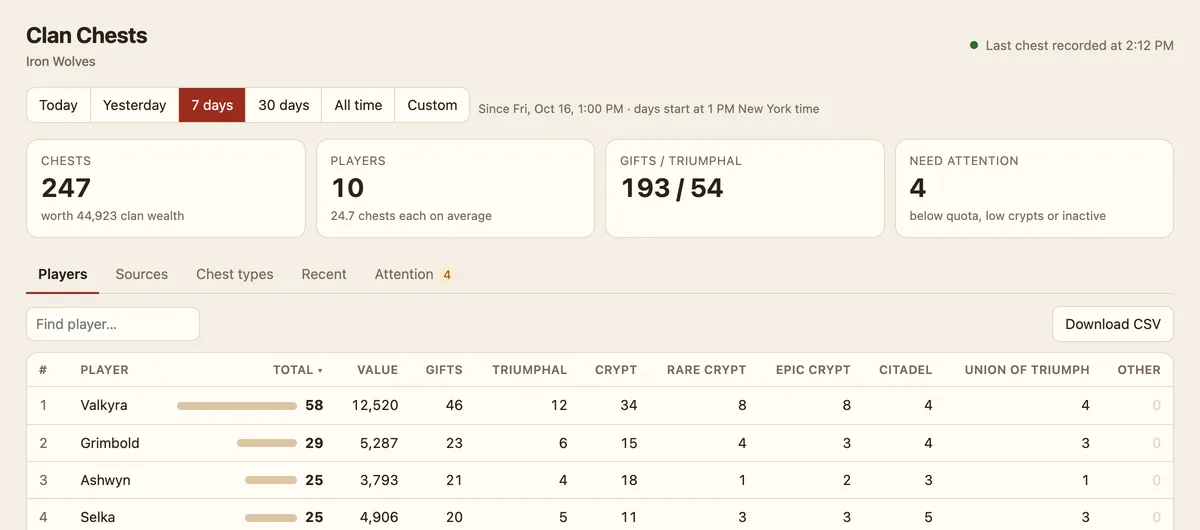Select player Selka in the table
Screen dimensions: 1200x530
98,517
